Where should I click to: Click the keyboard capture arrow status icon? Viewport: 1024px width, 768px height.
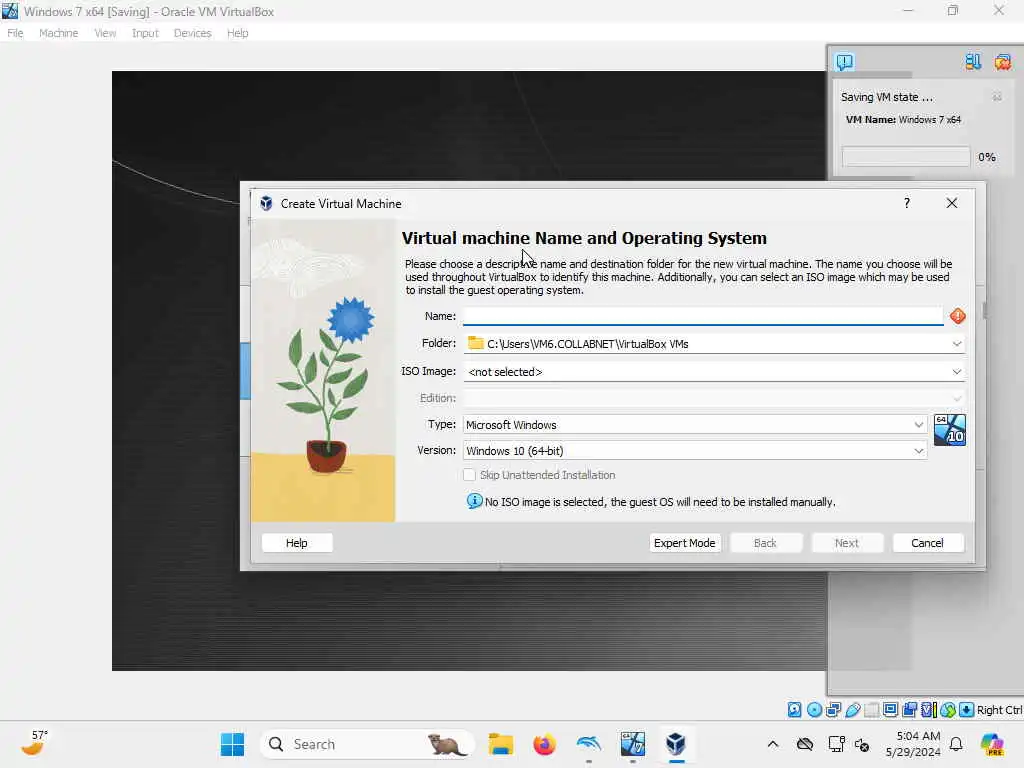click(x=967, y=710)
